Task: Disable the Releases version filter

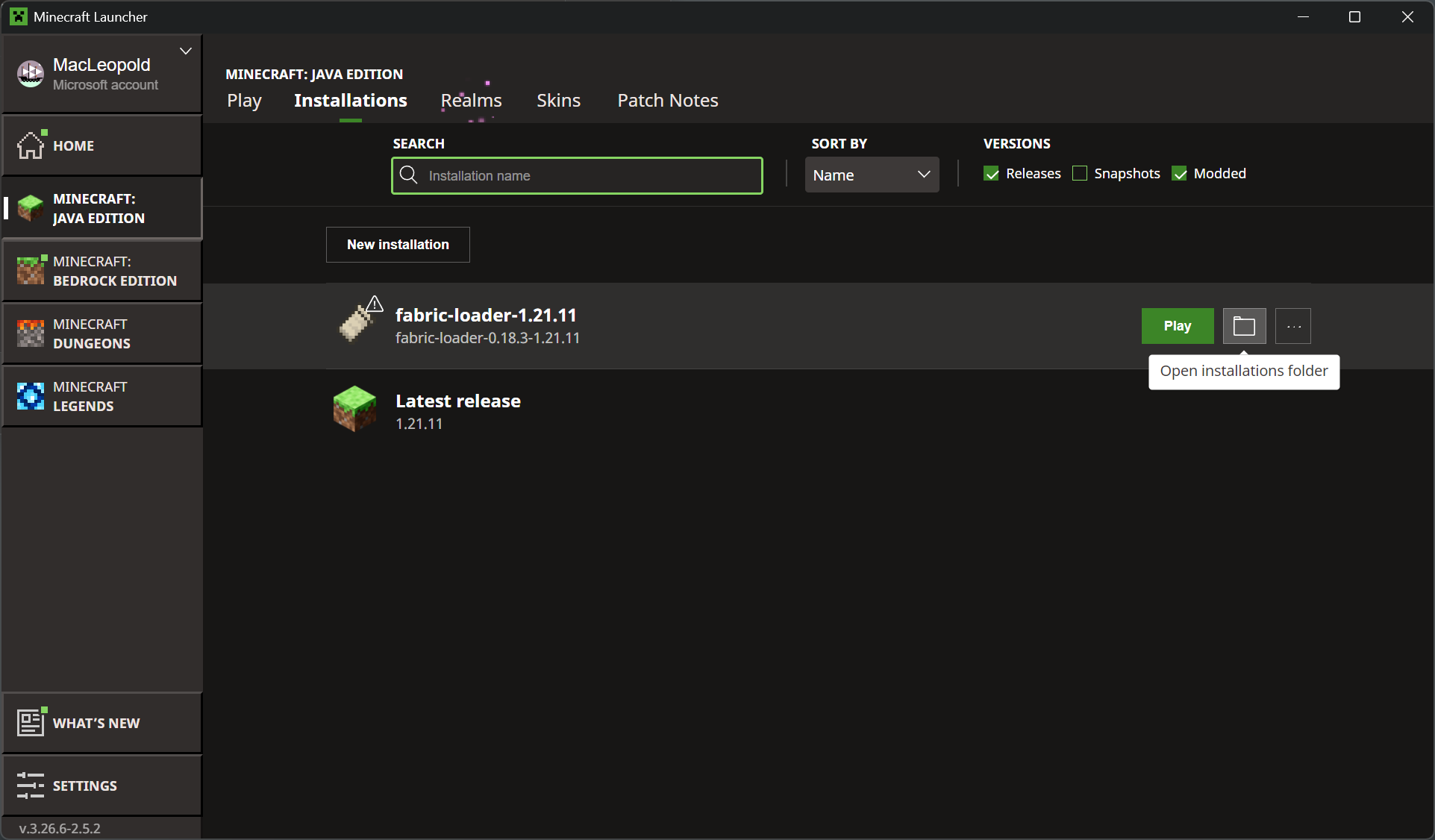Action: click(x=991, y=173)
